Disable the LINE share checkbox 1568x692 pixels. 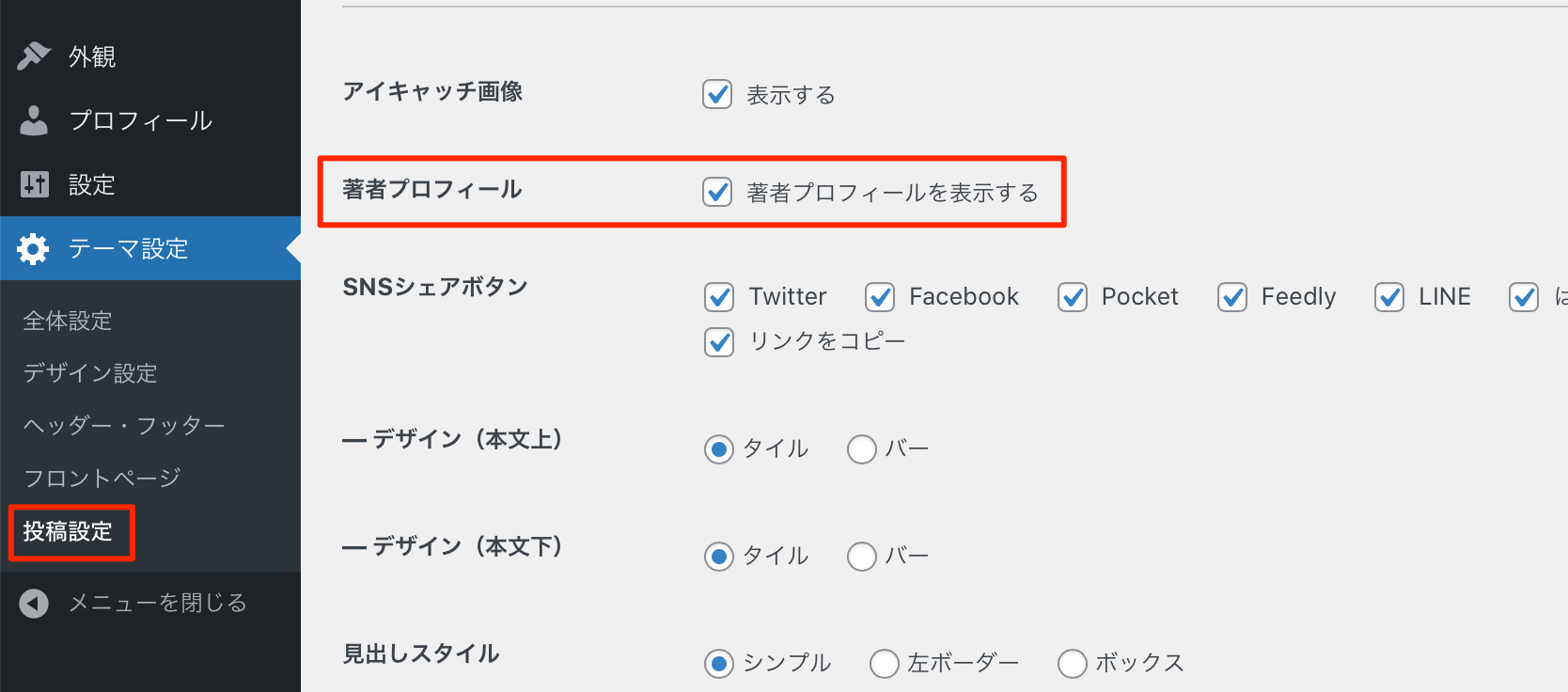click(x=1389, y=297)
